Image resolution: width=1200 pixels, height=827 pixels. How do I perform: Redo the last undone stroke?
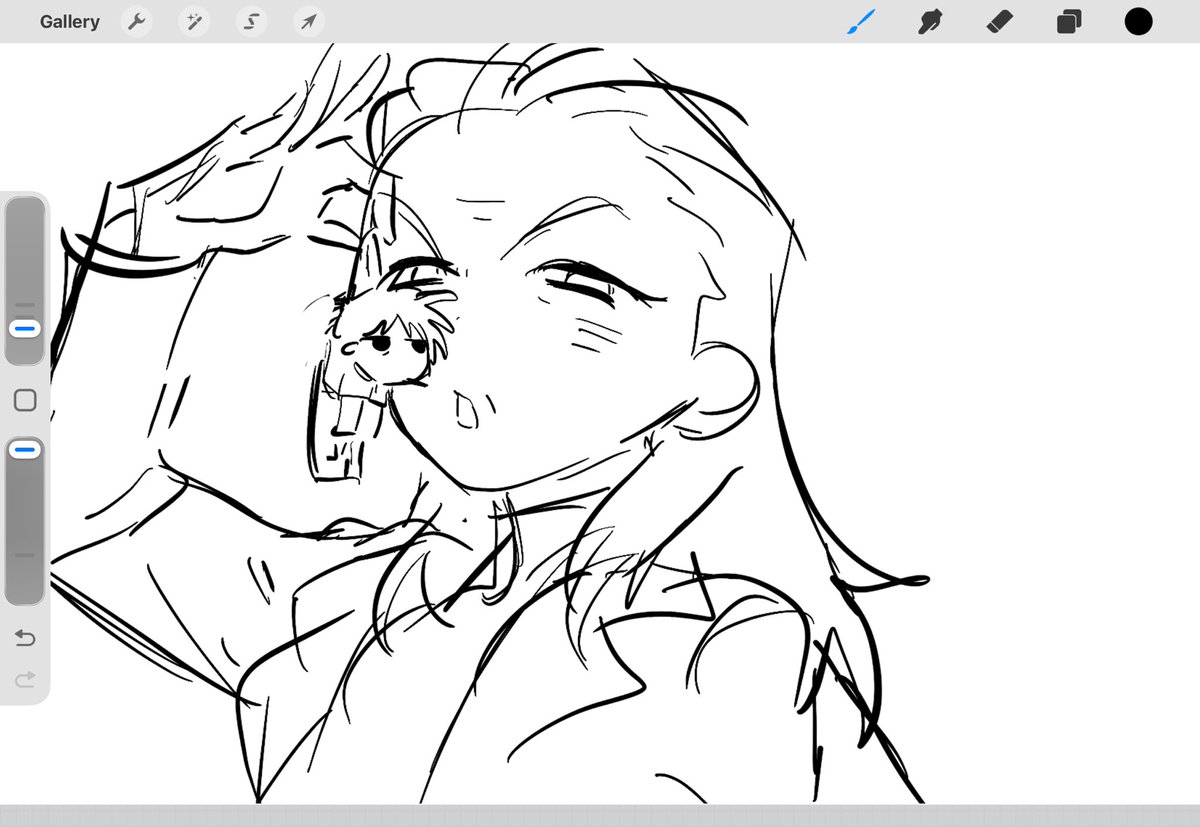tap(25, 680)
